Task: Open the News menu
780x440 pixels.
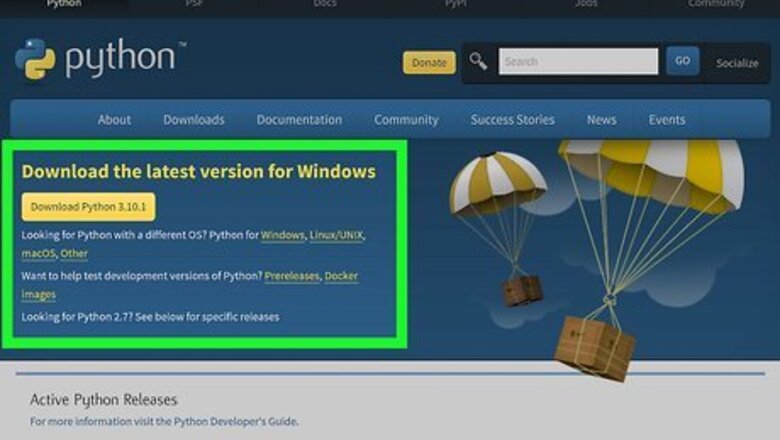Action: pyautogui.click(x=601, y=120)
